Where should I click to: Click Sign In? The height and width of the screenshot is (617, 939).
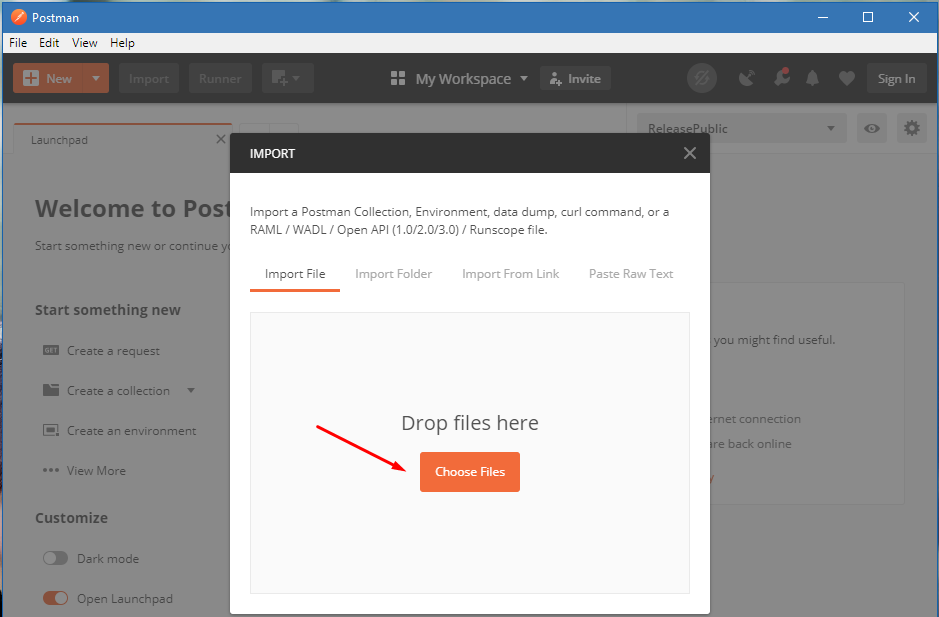click(896, 78)
